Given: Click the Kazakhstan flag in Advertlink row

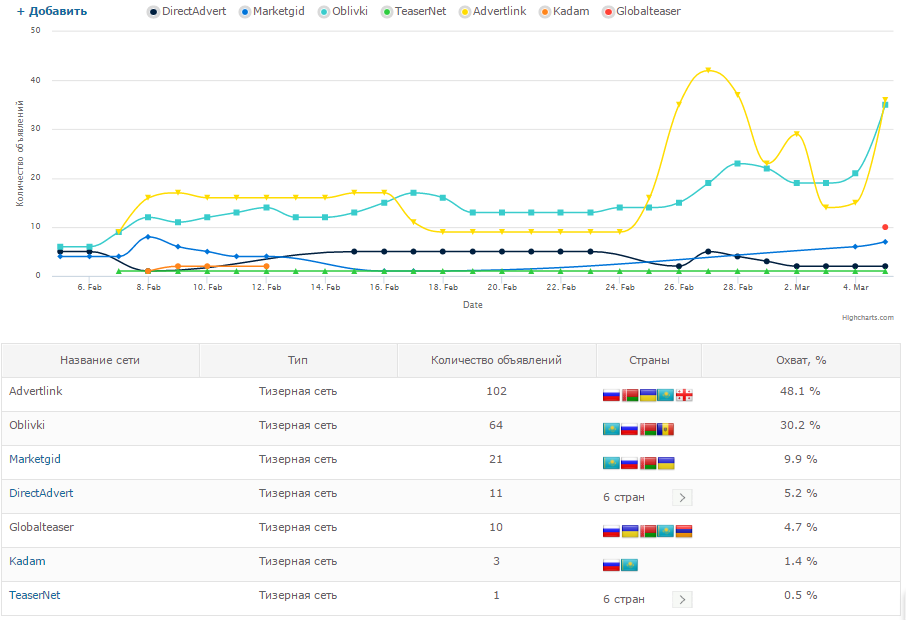Looking at the screenshot, I should 666,395.
